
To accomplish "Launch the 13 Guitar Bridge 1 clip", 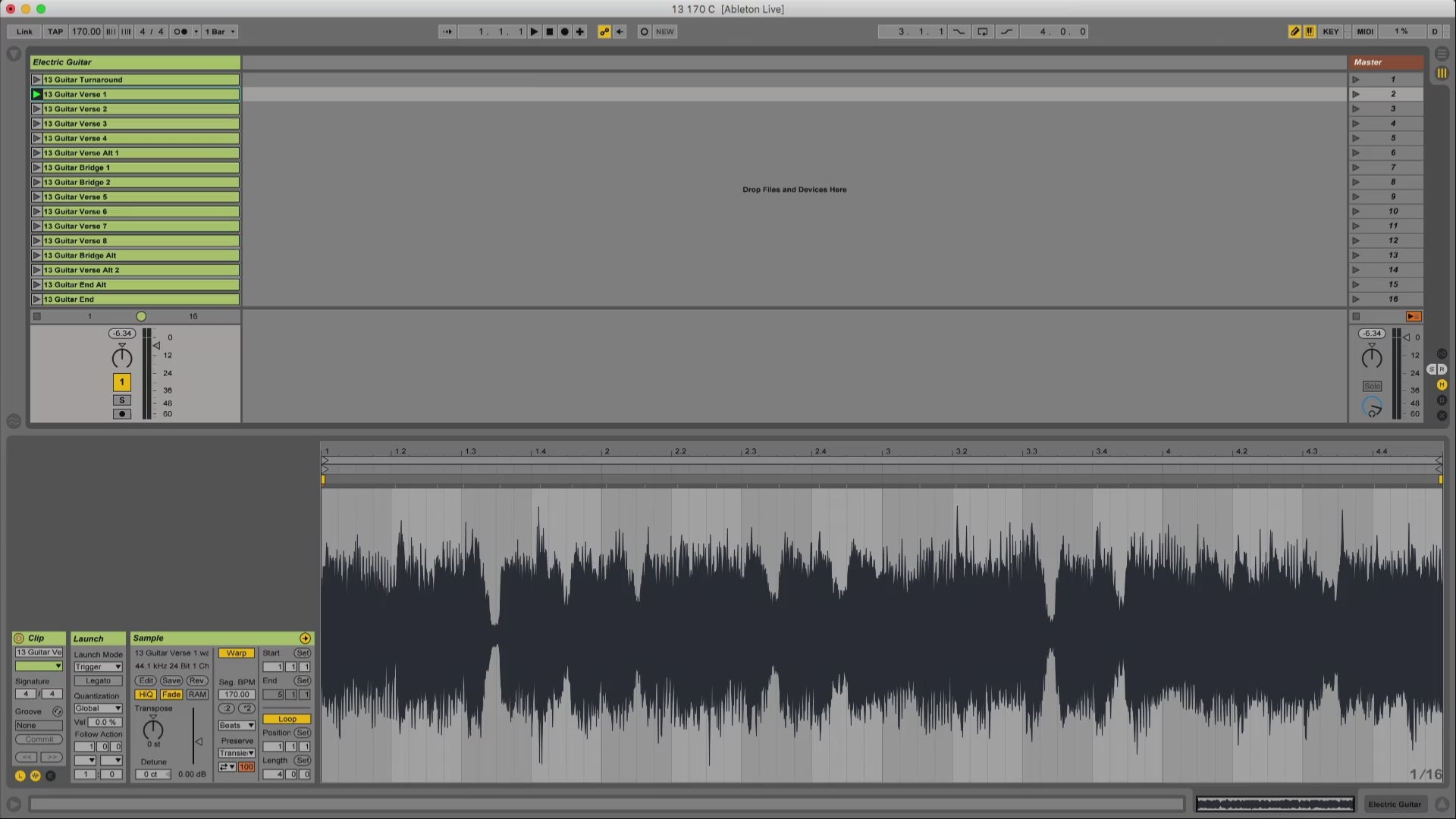I will (x=36, y=168).
